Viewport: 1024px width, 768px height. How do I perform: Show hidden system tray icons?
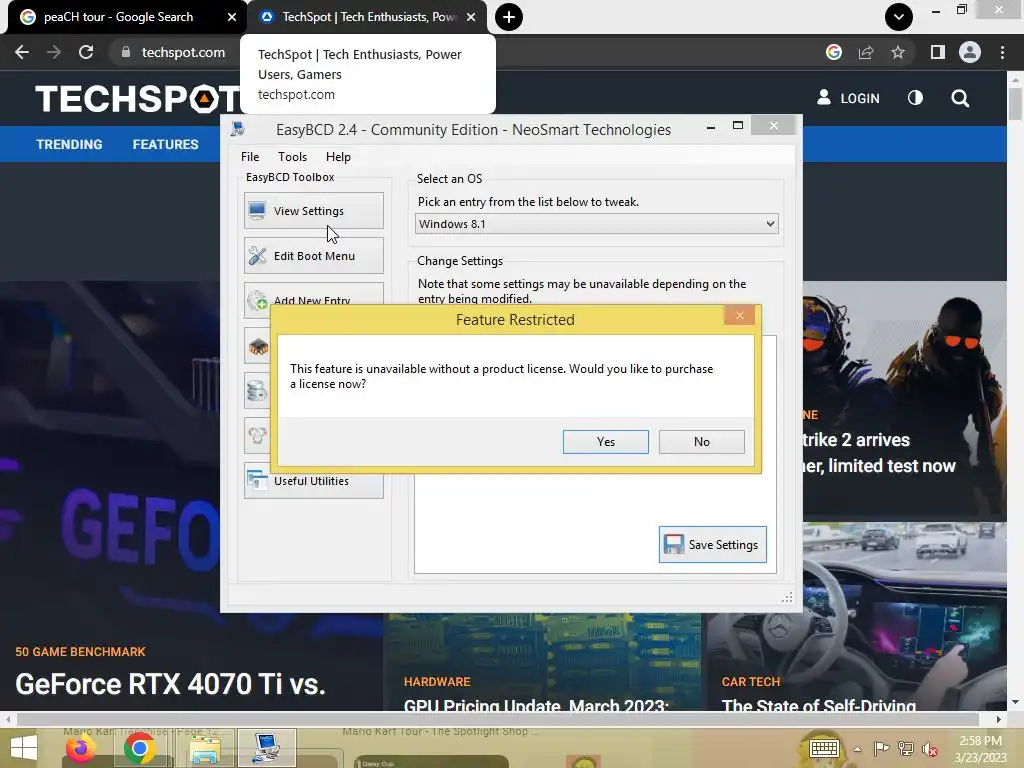[x=857, y=749]
